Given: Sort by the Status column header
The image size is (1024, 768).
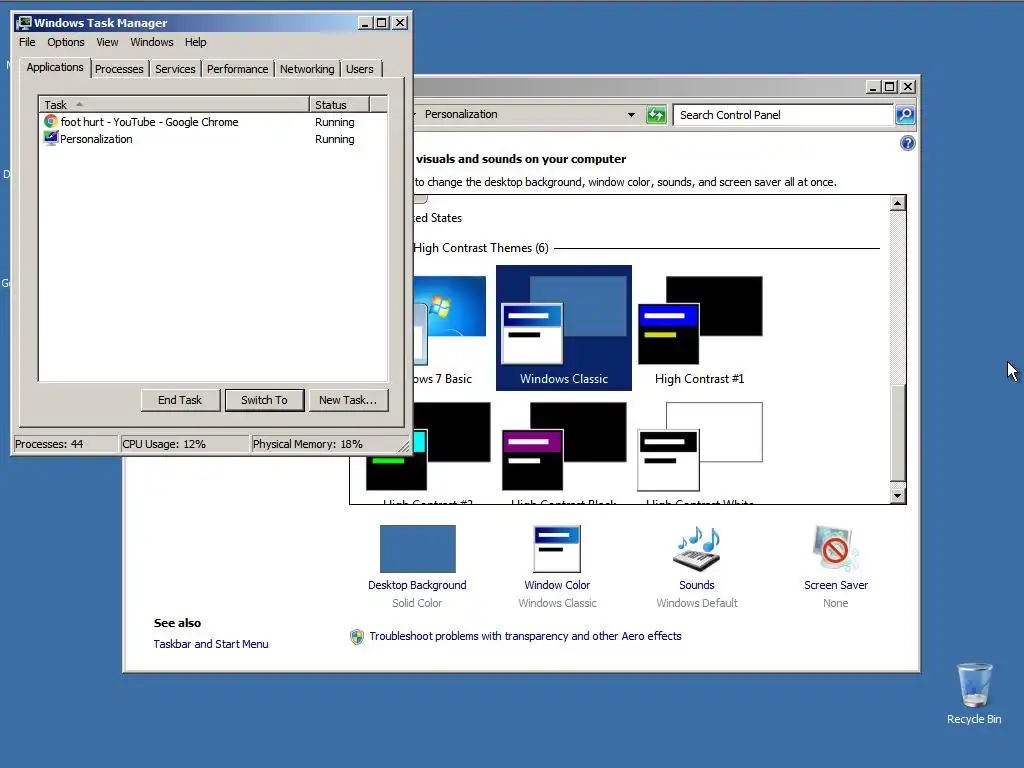Looking at the screenshot, I should (340, 104).
